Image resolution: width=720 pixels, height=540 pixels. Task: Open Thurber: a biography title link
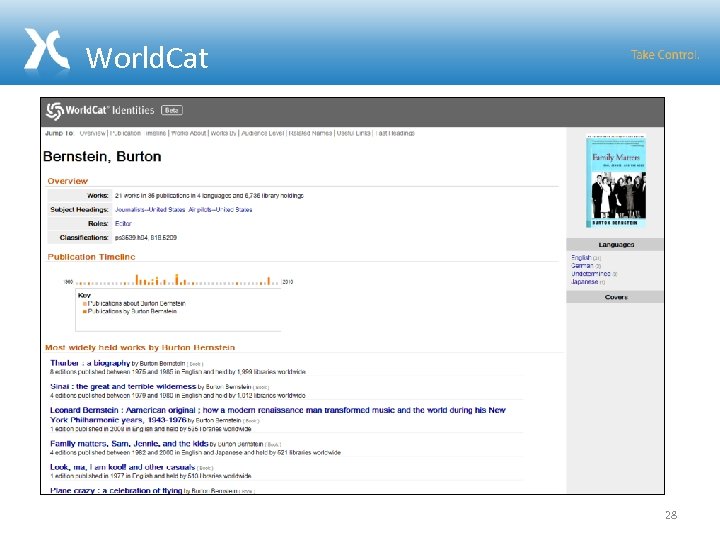90,363
